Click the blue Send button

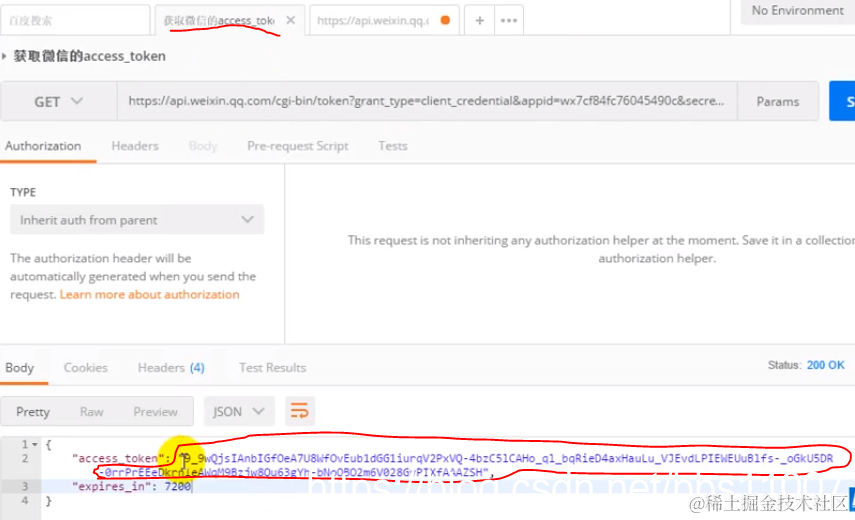pos(842,101)
